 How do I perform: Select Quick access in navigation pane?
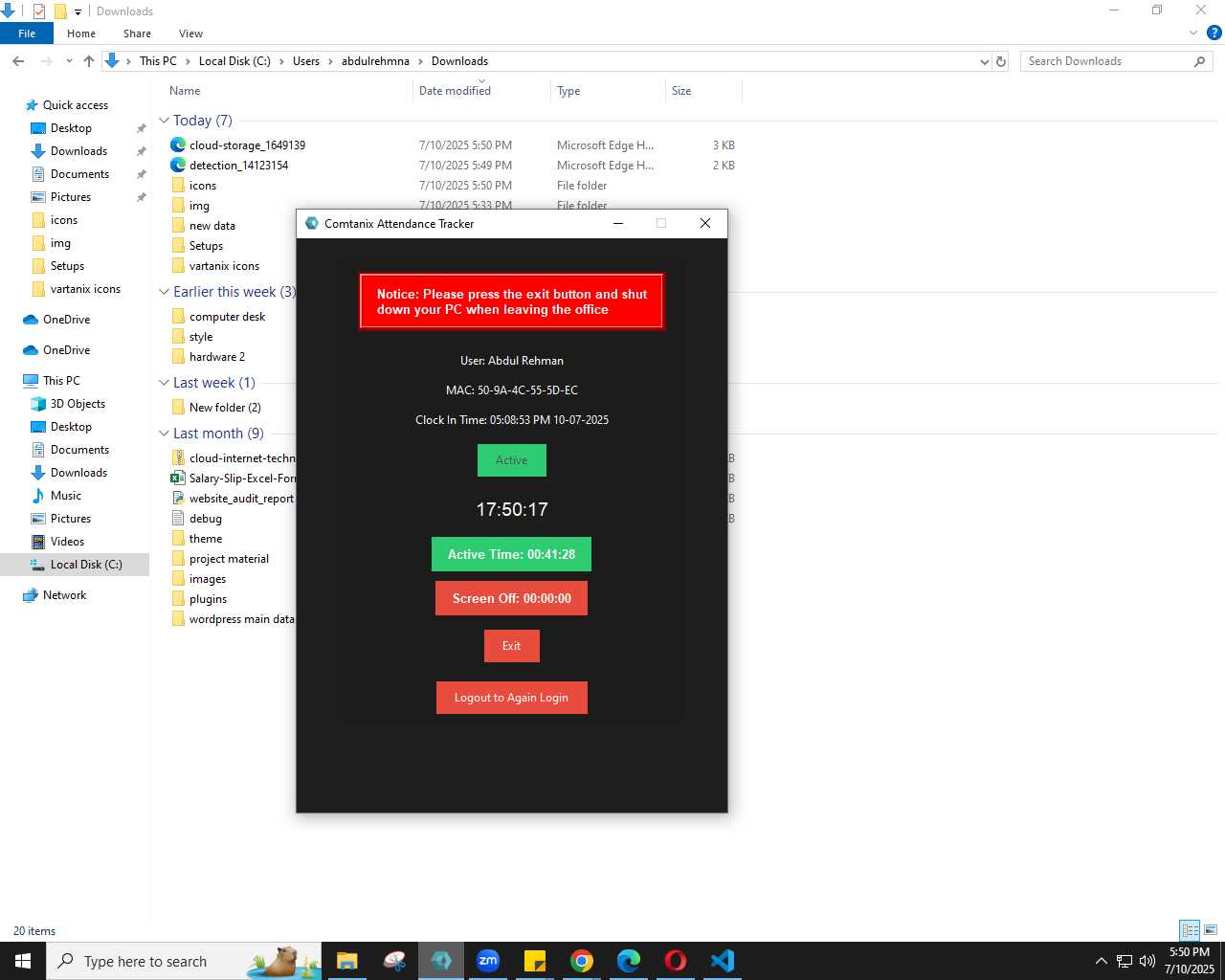(75, 105)
